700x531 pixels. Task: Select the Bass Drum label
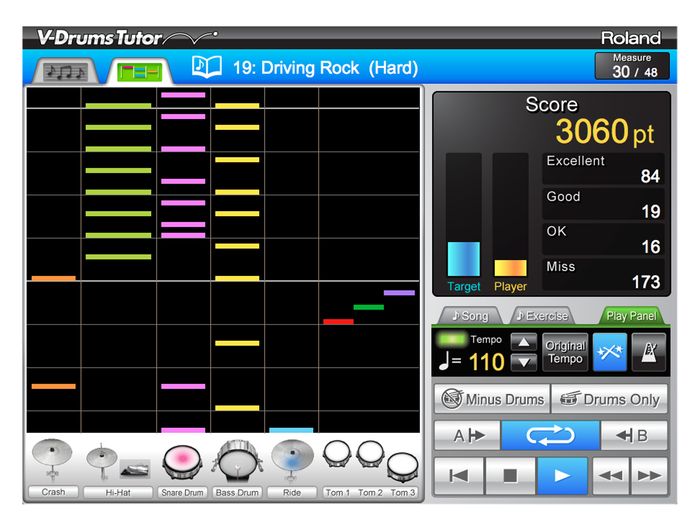237,492
